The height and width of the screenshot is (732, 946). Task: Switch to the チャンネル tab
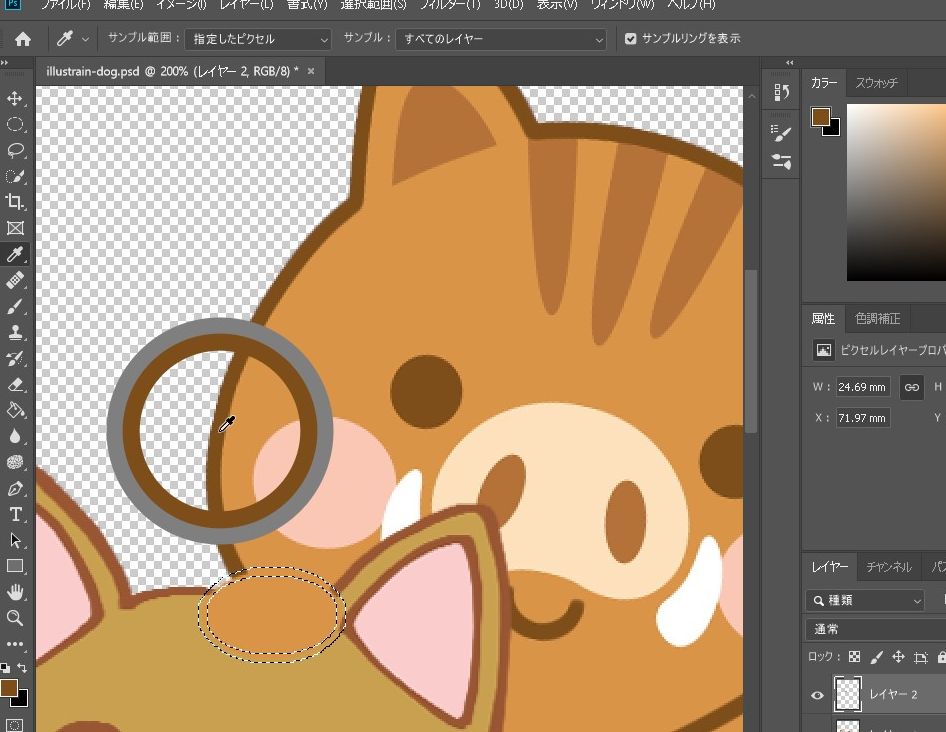point(888,567)
